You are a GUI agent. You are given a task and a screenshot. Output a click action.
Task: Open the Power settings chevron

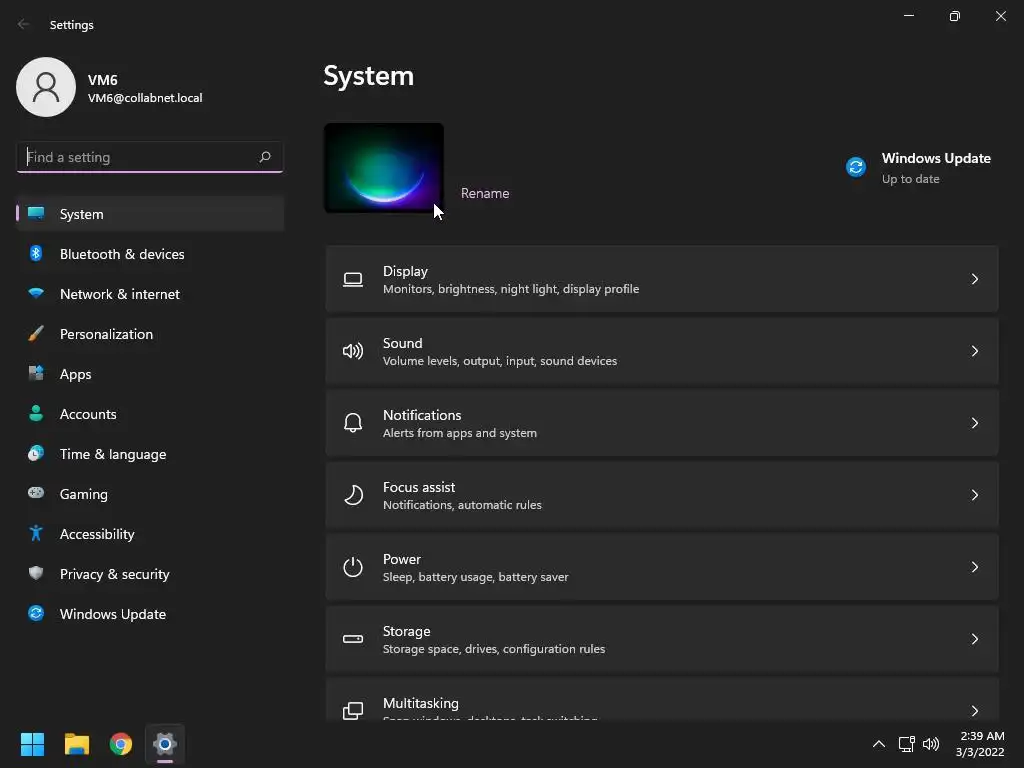975,567
